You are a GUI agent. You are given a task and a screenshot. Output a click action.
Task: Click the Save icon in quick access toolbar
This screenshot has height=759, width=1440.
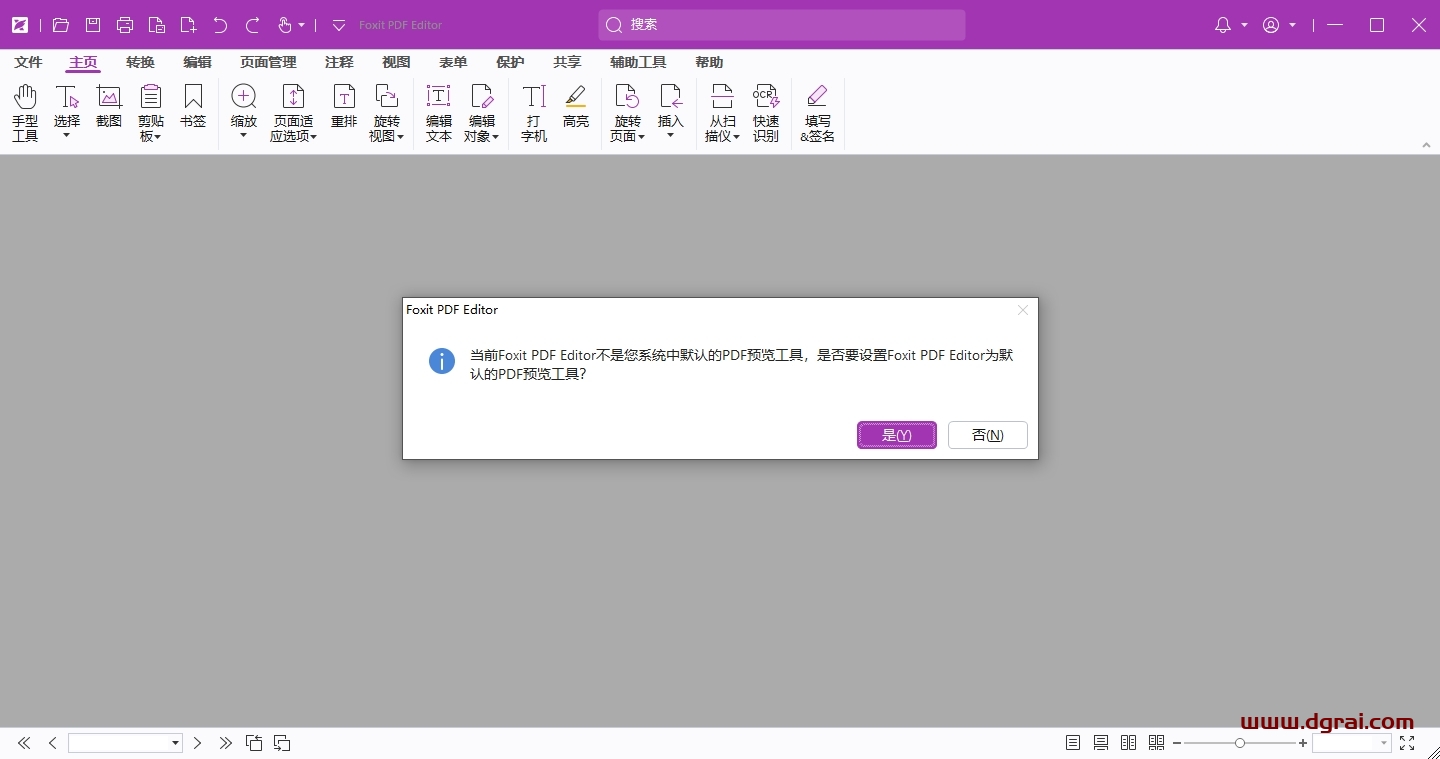pyautogui.click(x=93, y=25)
